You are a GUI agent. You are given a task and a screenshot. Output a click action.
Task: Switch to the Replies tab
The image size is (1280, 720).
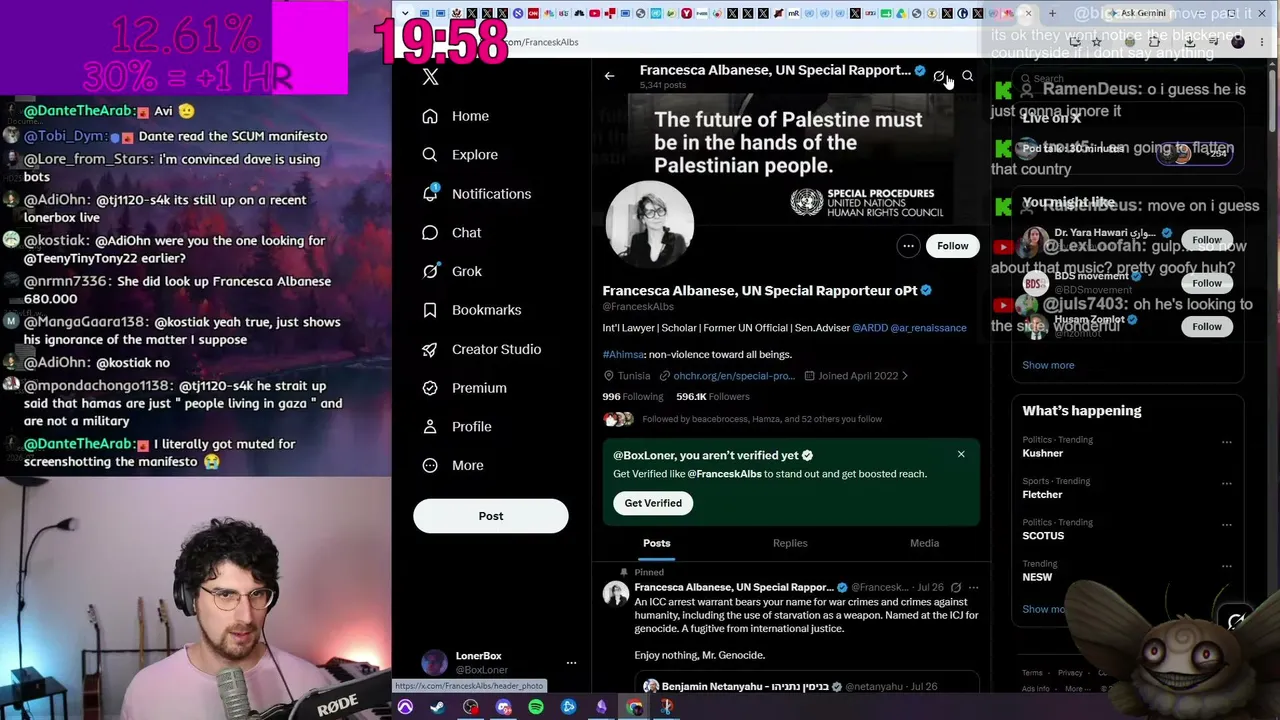click(790, 543)
